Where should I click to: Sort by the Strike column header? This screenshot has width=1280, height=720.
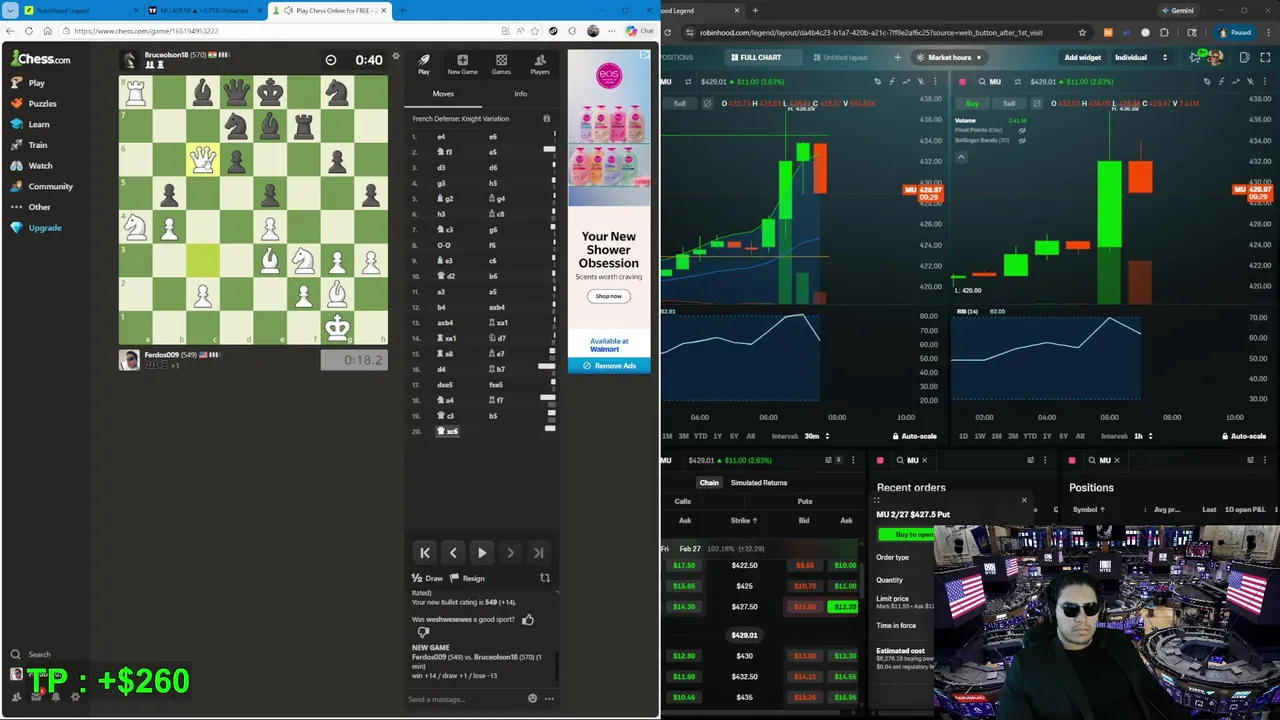743,520
